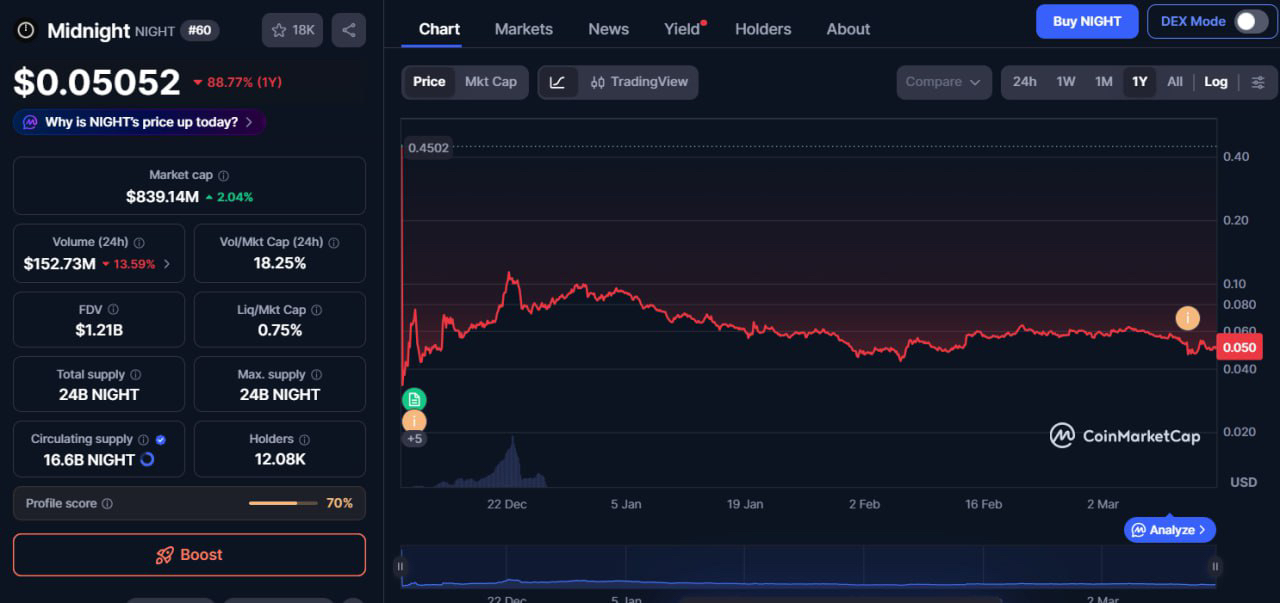Click the 70% profile score value
1280x603 pixels.
point(339,503)
